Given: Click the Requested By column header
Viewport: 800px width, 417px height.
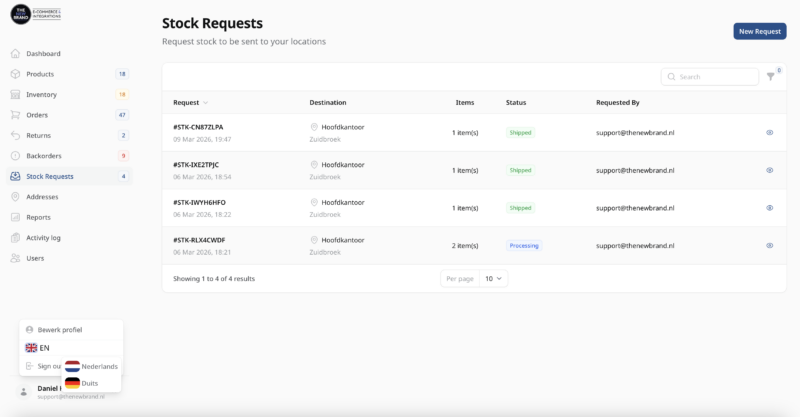Looking at the screenshot, I should tap(617, 103).
